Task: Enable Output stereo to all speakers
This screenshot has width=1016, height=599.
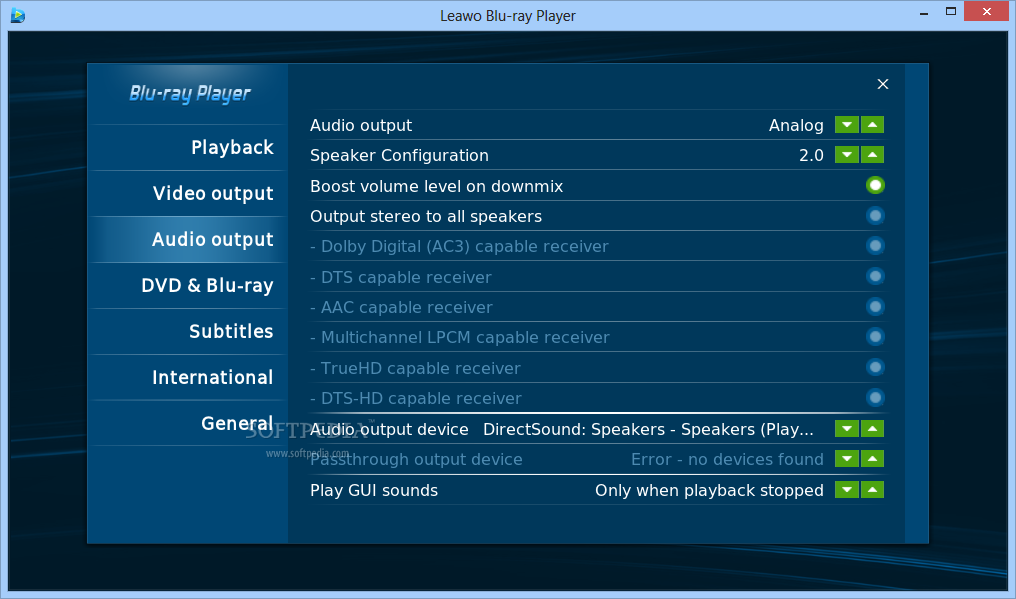Action: tap(875, 216)
